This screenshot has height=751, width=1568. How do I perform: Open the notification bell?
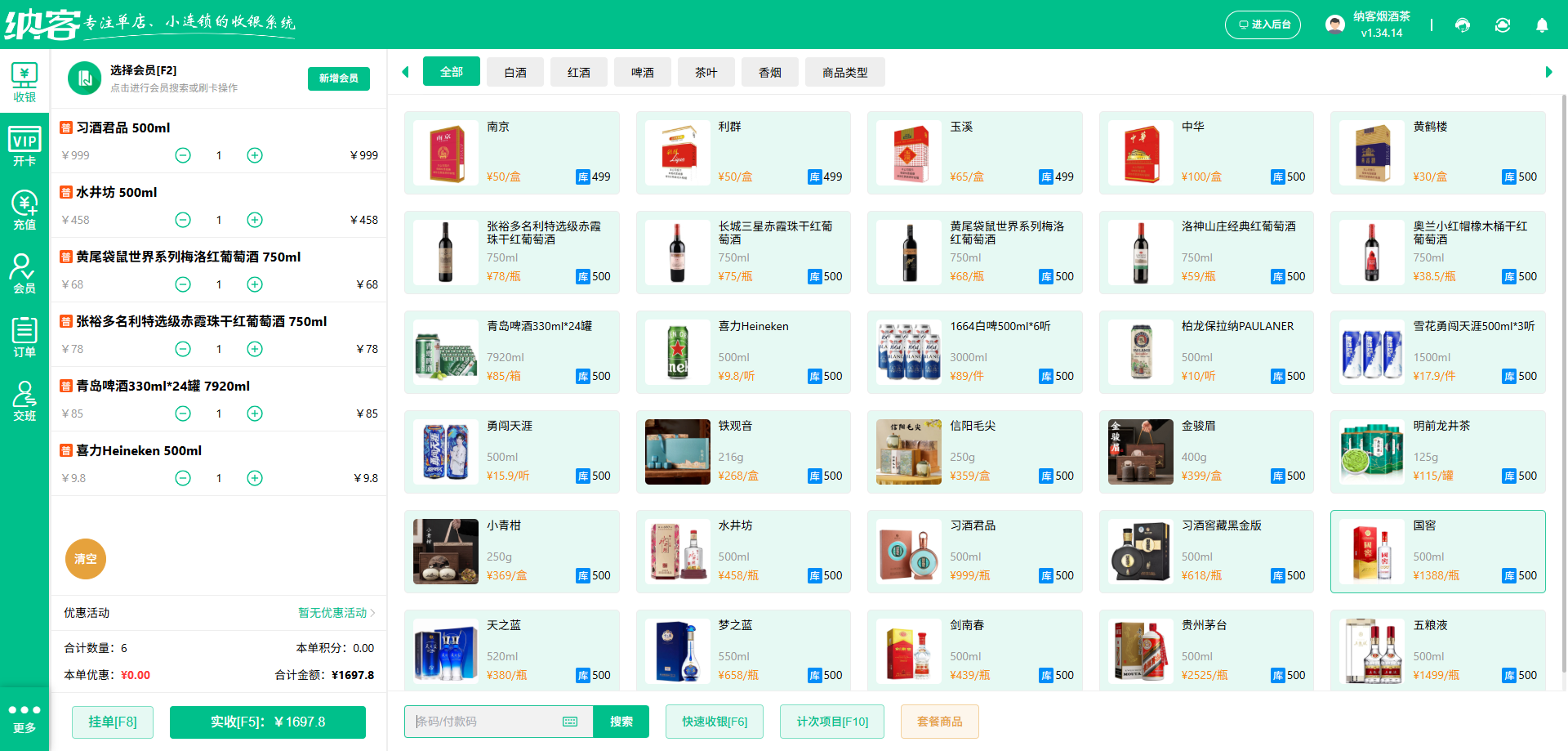[1542, 25]
